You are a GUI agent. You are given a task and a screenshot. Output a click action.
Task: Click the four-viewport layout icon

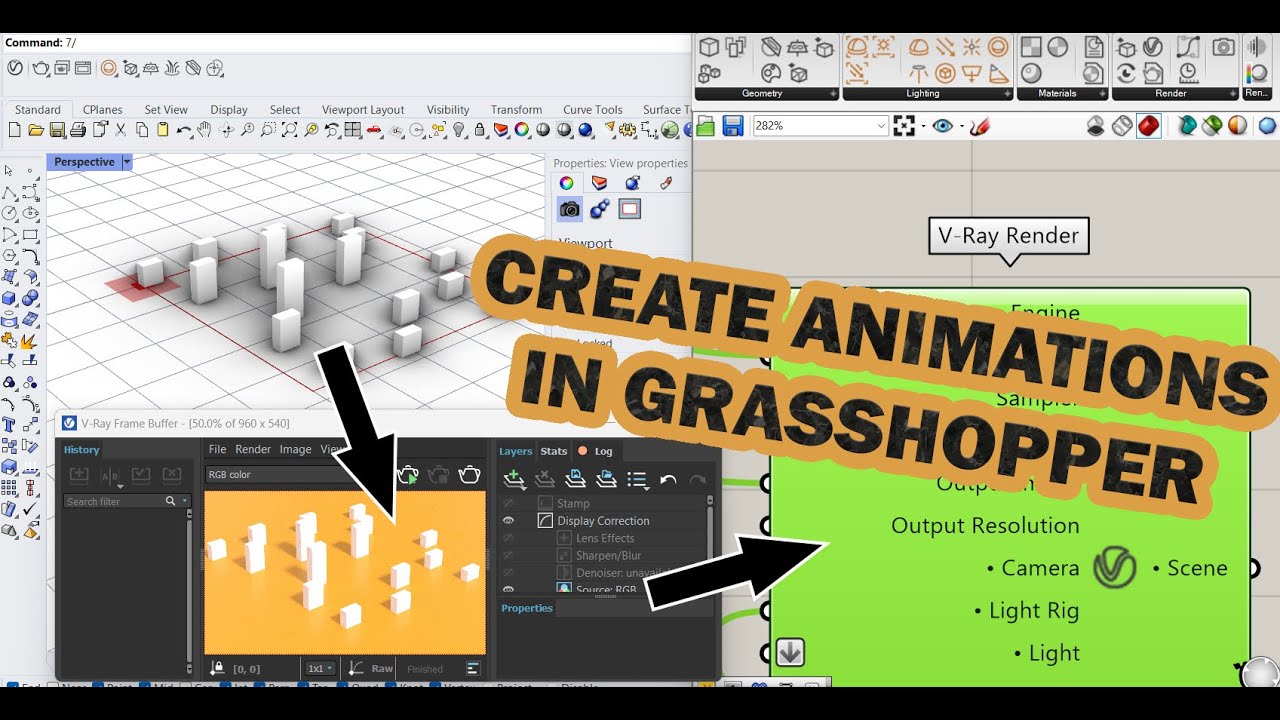352,130
